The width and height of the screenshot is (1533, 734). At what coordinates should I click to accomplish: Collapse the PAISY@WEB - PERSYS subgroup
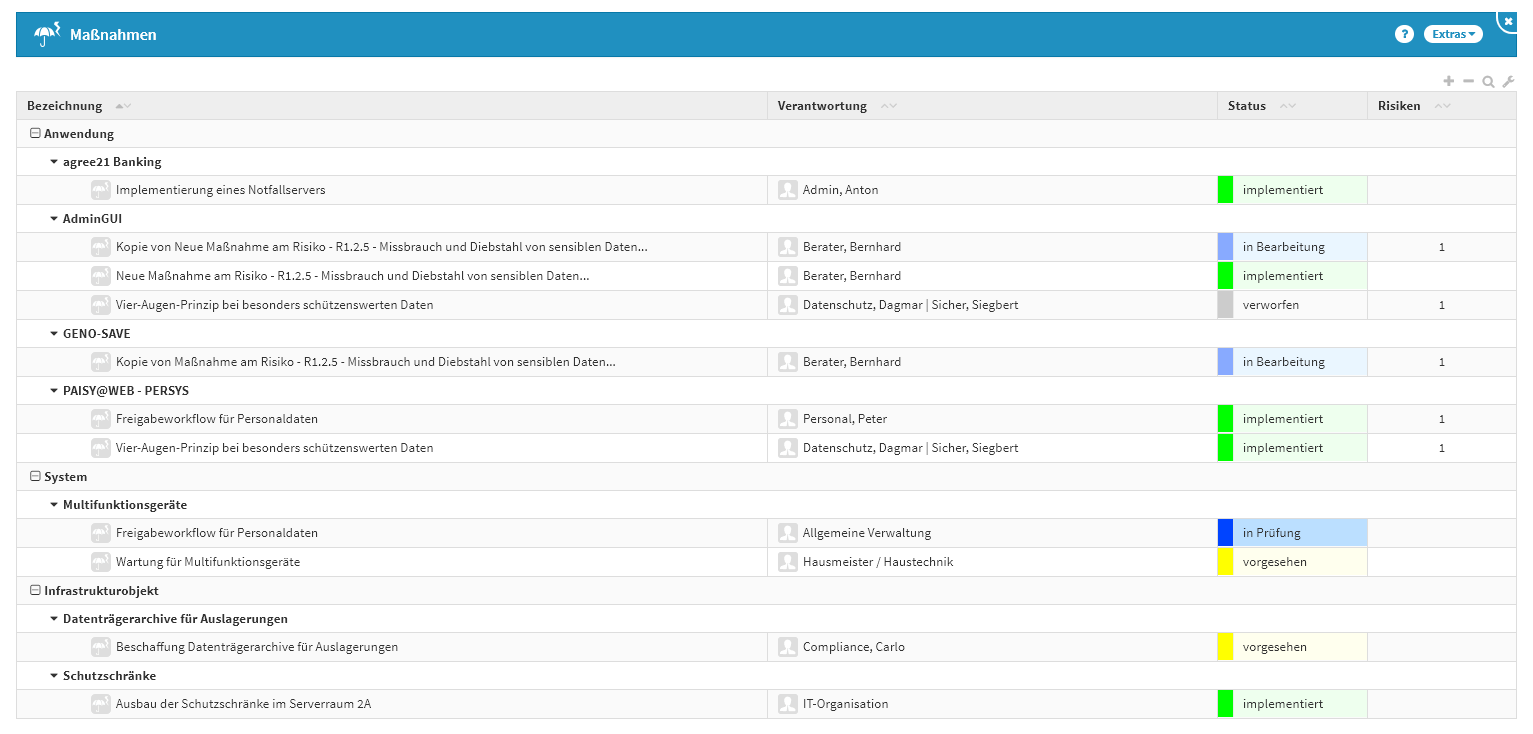[54, 391]
